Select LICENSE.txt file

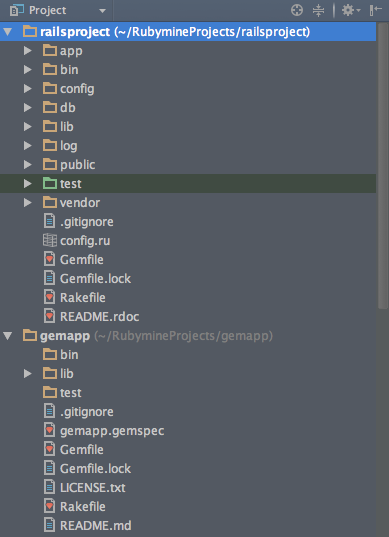92,488
